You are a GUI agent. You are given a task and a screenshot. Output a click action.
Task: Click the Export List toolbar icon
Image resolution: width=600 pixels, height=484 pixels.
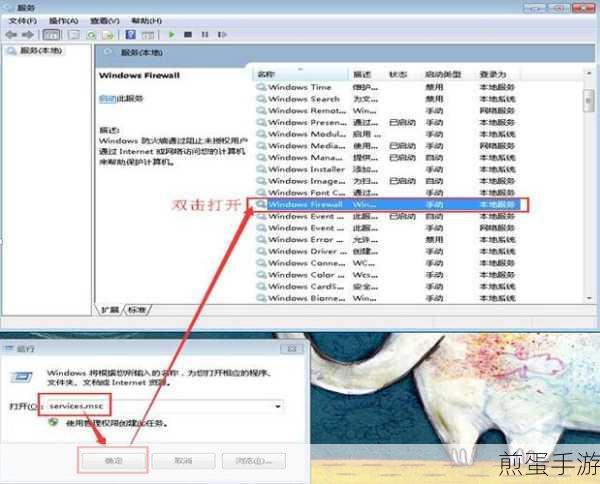click(x=109, y=35)
